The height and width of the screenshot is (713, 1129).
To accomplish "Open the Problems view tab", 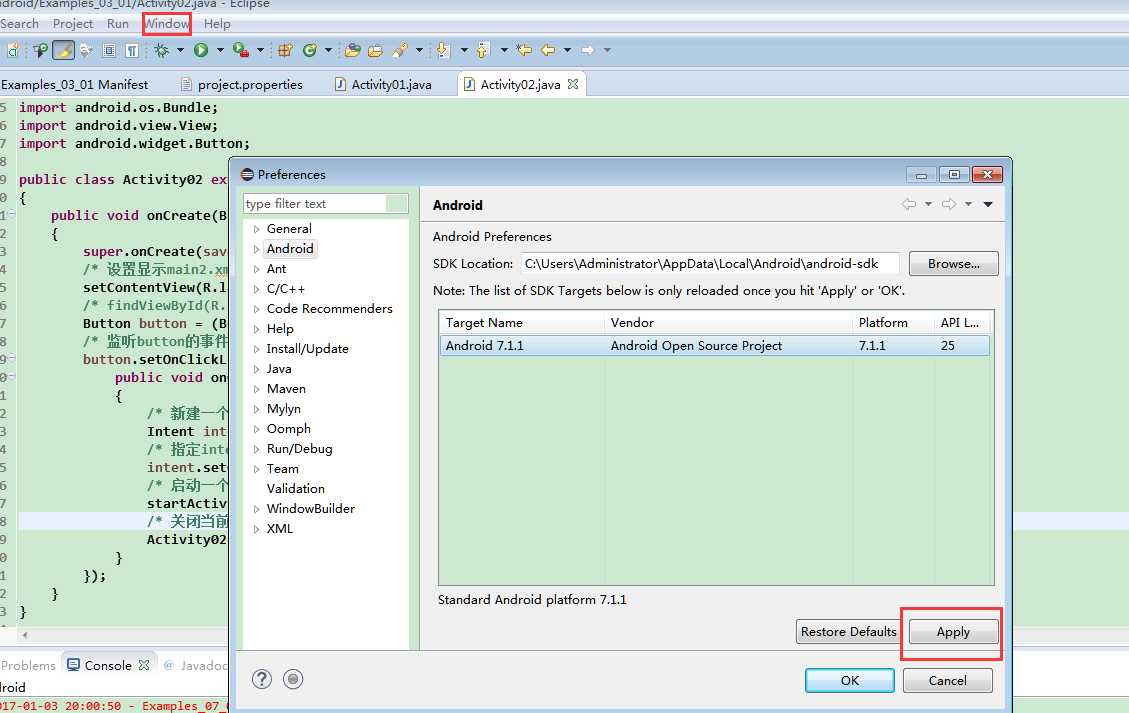I will coord(28,665).
